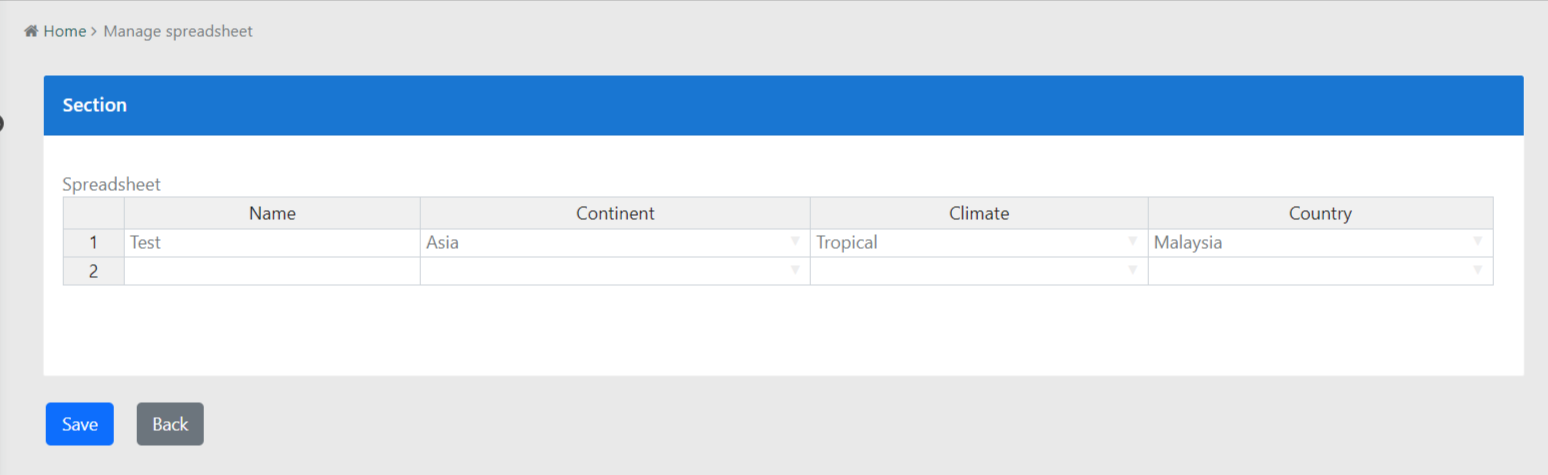
Task: Expand Climate dropdown arrow in row 2
Action: click(1133, 270)
